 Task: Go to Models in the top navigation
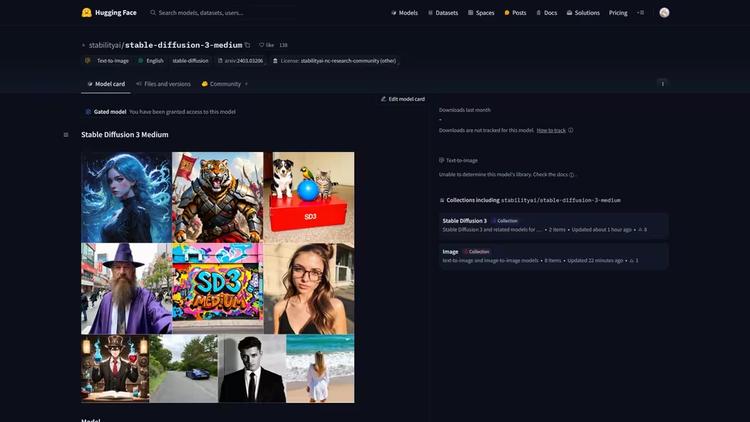(x=405, y=13)
